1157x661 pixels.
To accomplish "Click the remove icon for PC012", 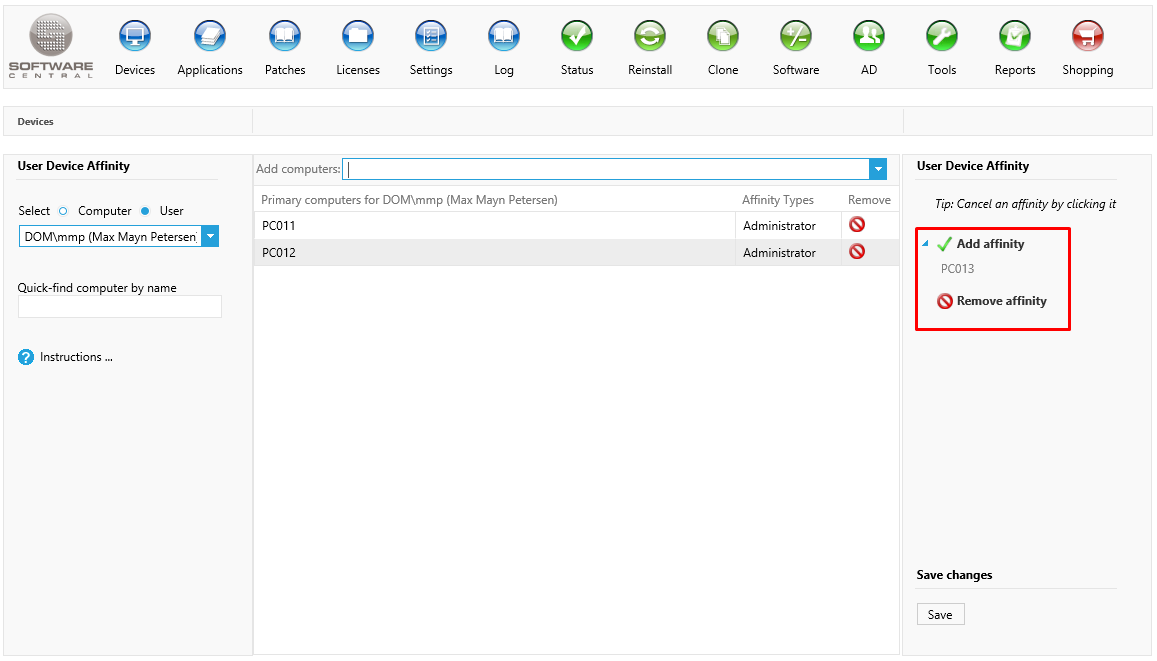I will [x=857, y=252].
